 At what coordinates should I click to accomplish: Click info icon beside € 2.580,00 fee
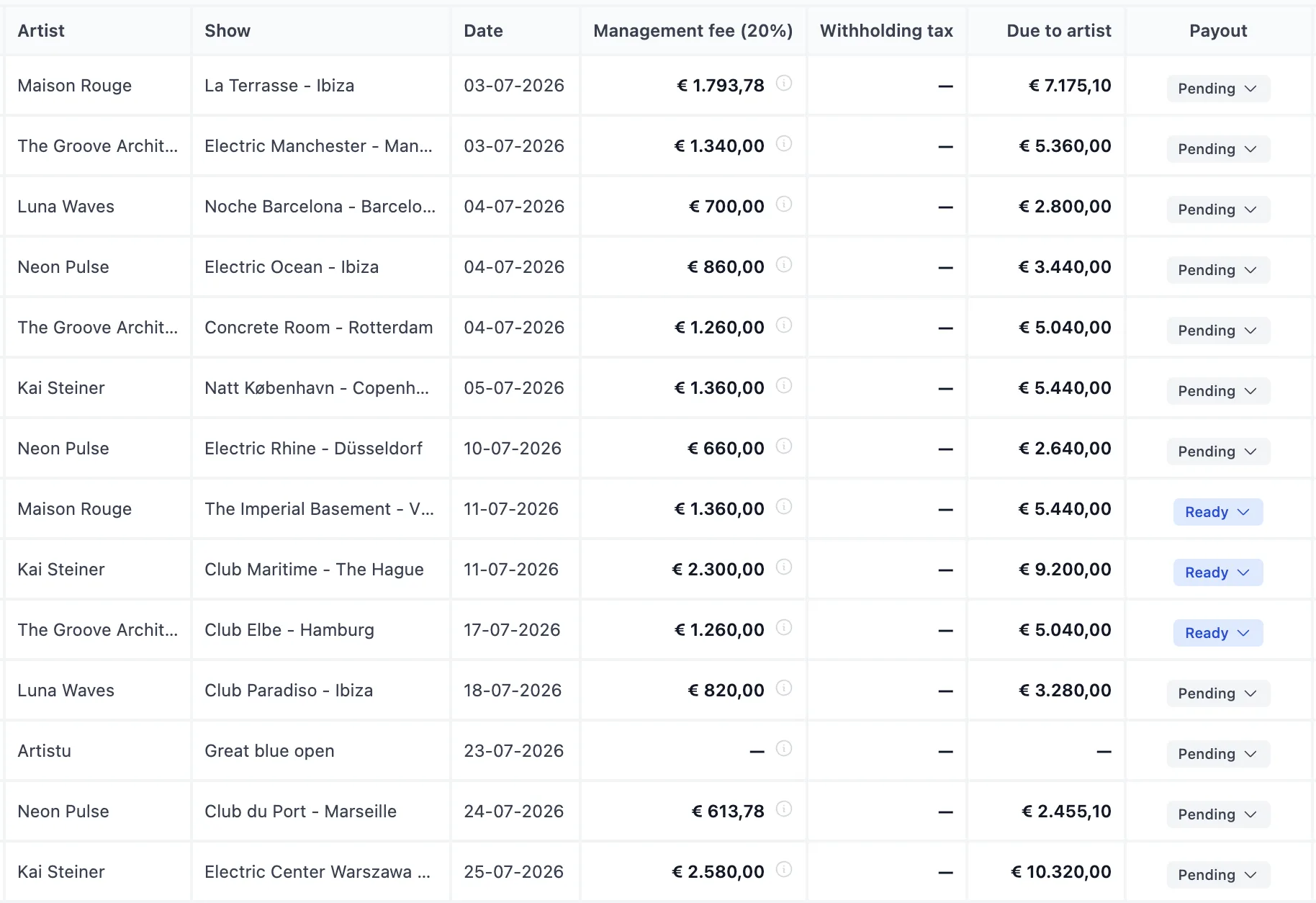coord(784,870)
